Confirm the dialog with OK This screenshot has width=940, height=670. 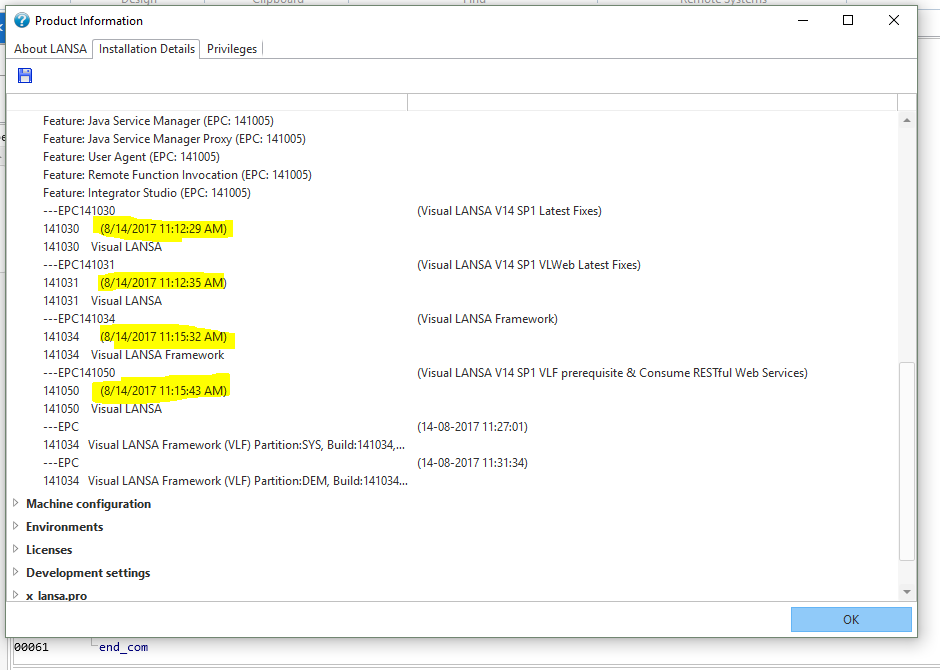pyautogui.click(x=851, y=620)
